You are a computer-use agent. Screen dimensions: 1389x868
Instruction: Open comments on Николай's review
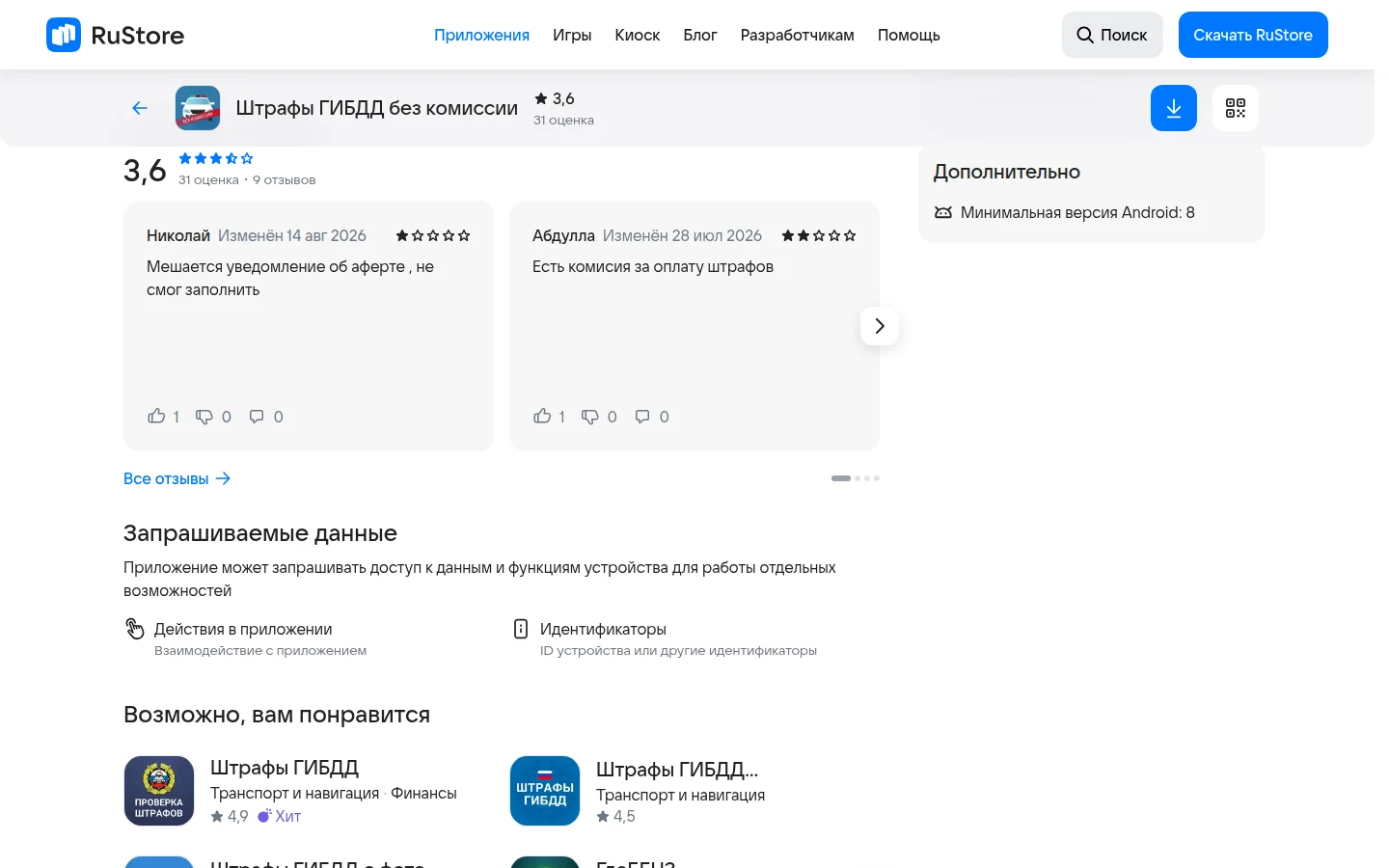pyautogui.click(x=257, y=417)
